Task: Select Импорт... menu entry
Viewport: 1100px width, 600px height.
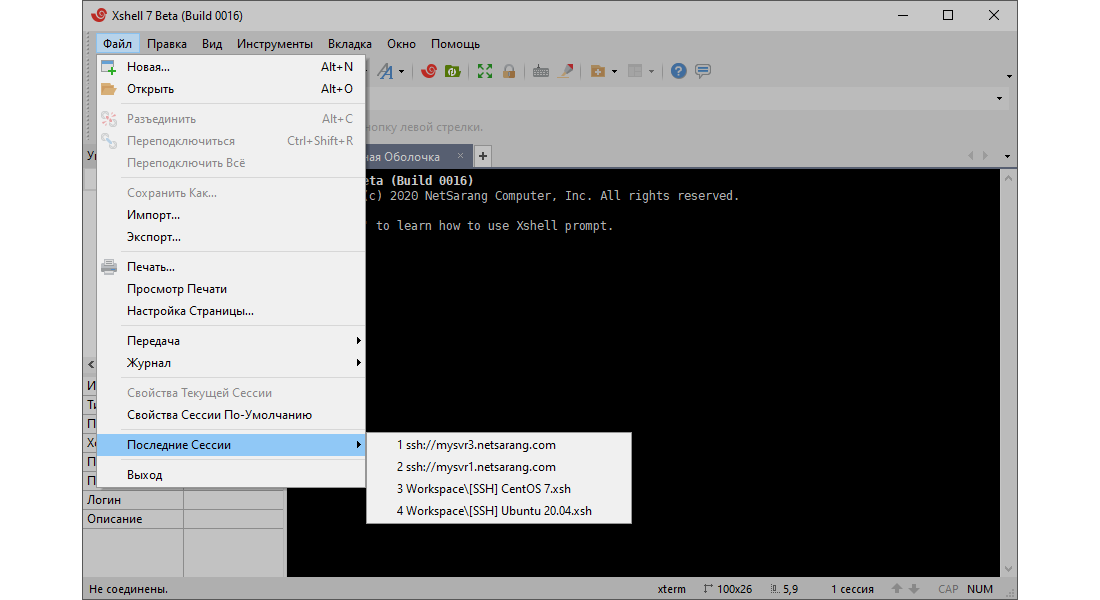Action: (x=231, y=215)
